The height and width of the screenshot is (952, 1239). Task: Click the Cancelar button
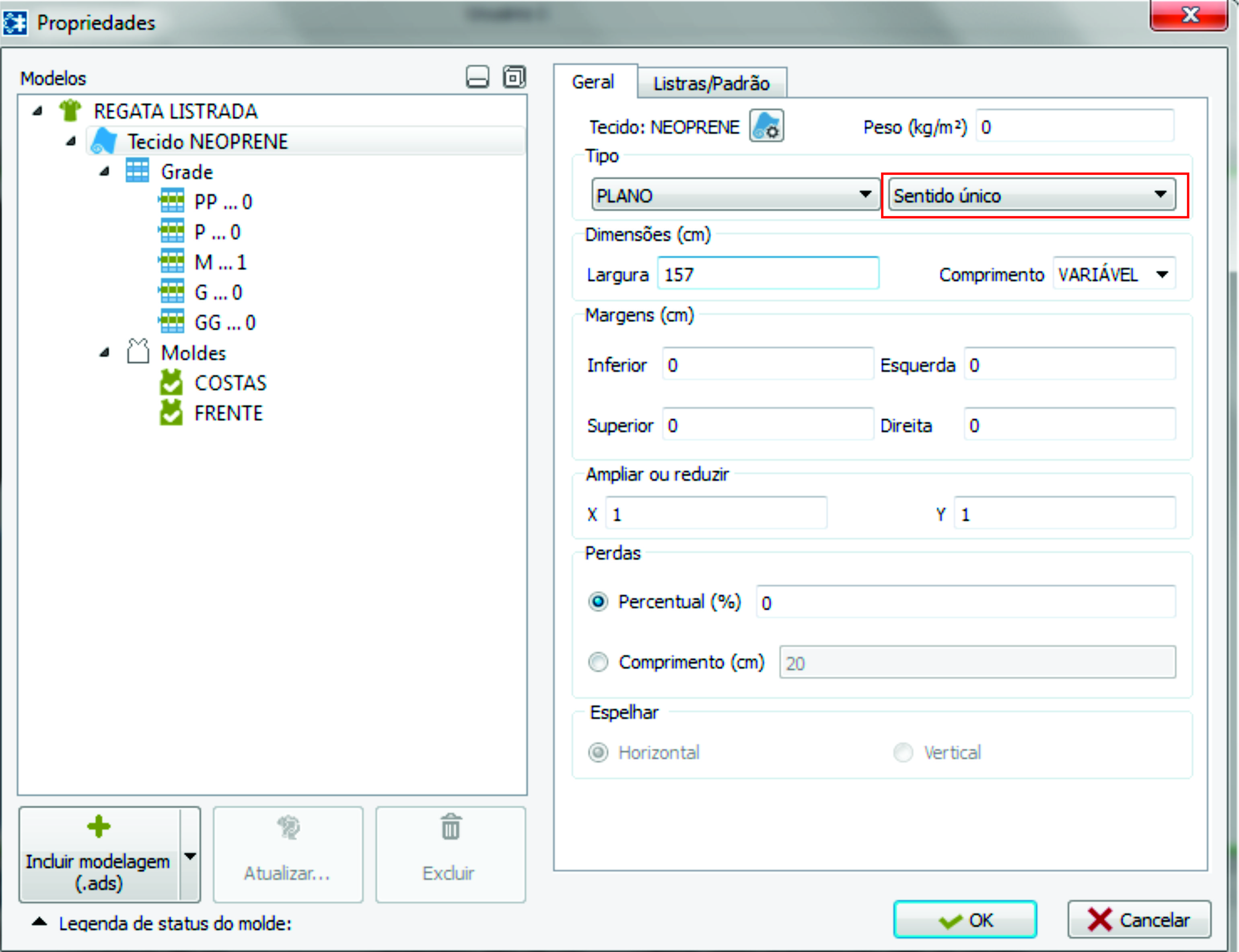pyautogui.click(x=1139, y=919)
